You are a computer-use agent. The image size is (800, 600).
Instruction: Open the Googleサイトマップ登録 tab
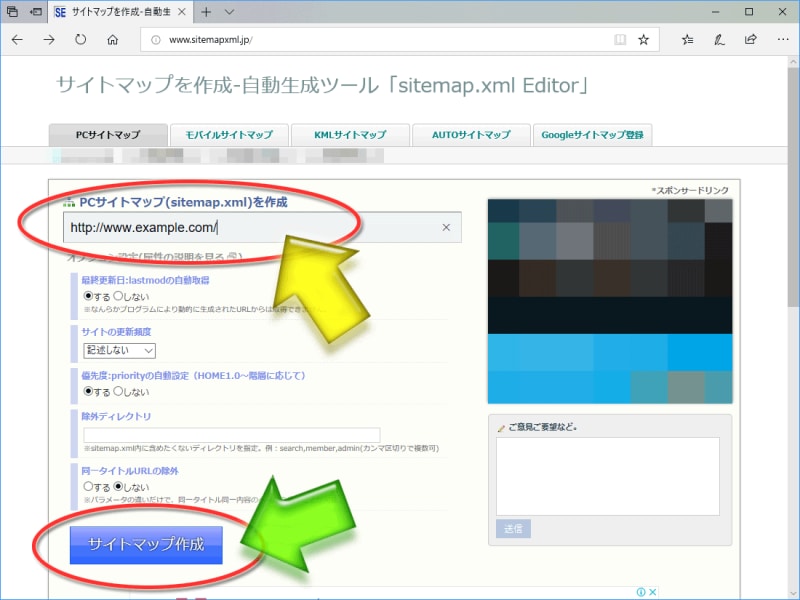click(x=594, y=135)
